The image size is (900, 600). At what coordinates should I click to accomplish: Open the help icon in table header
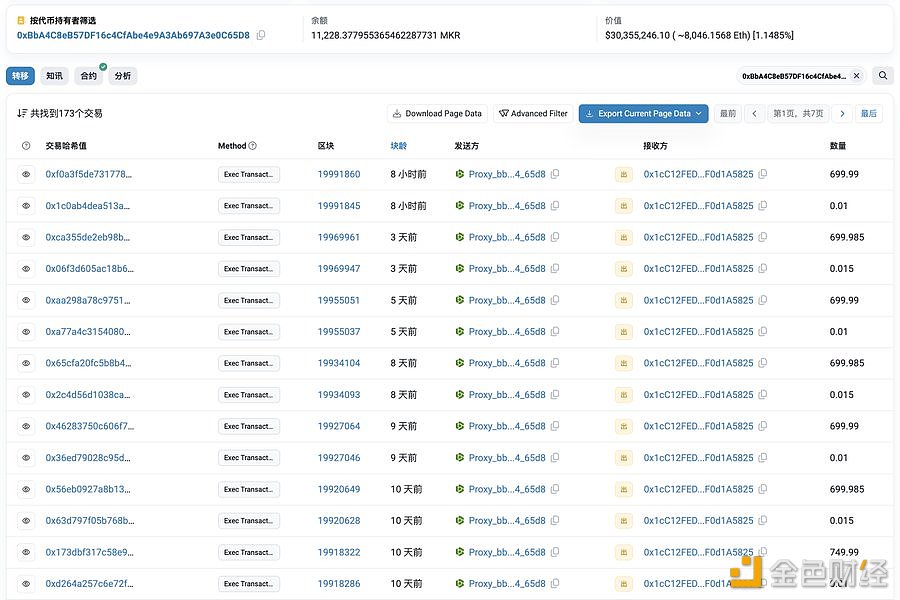tap(26, 146)
